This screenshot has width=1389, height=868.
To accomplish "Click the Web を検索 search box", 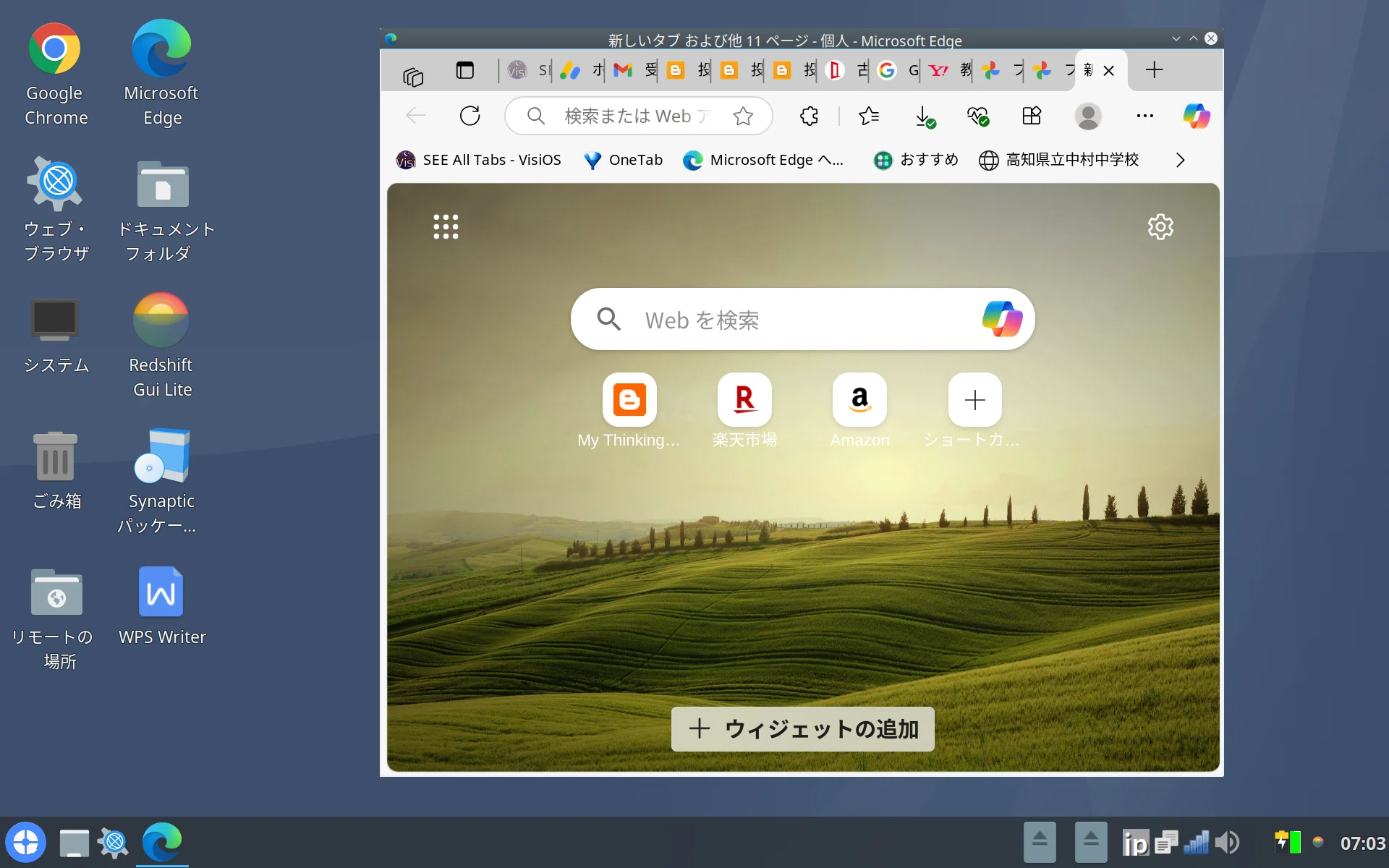I will pos(802,319).
